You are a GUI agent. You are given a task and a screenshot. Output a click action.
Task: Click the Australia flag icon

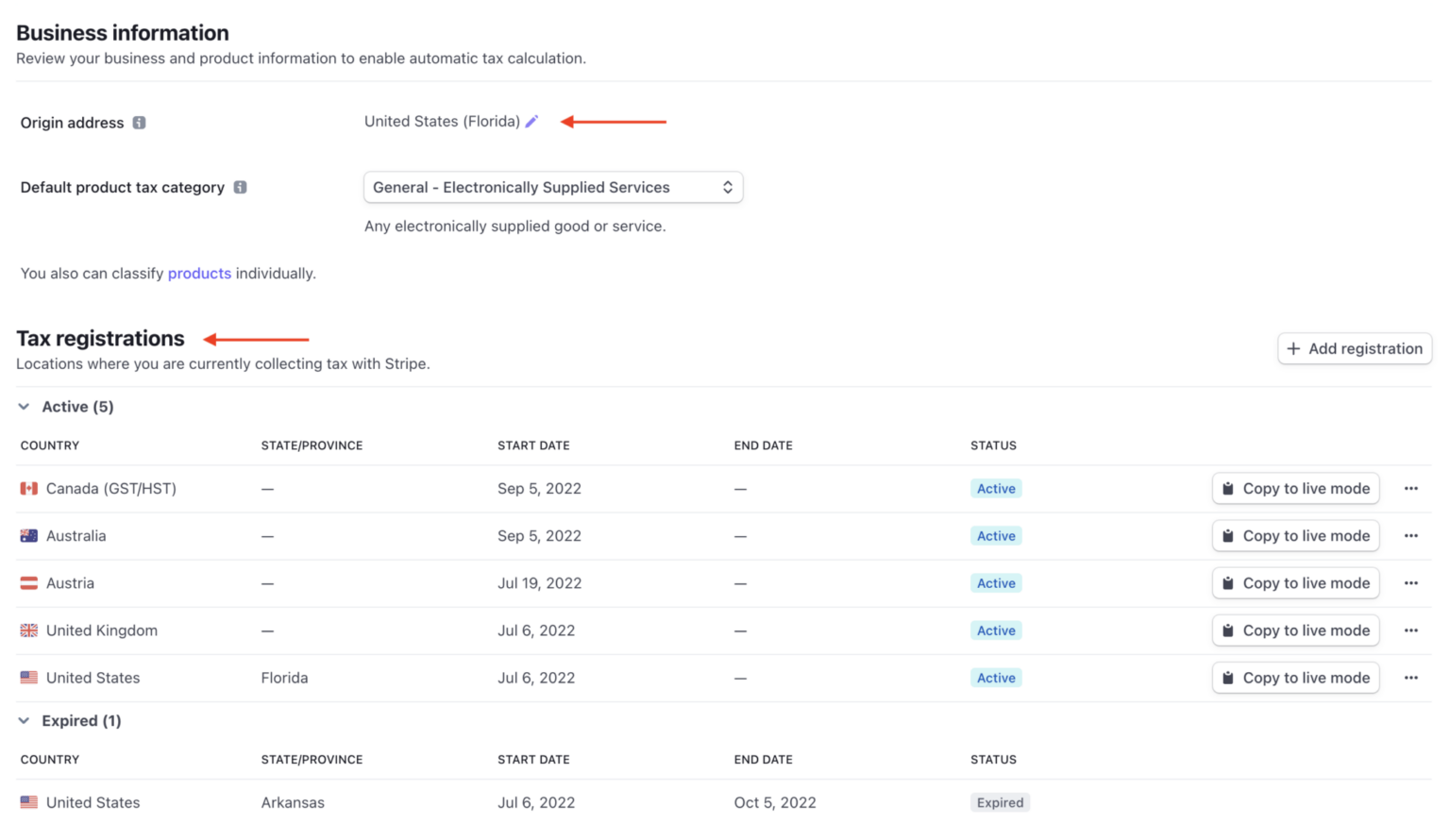point(28,535)
